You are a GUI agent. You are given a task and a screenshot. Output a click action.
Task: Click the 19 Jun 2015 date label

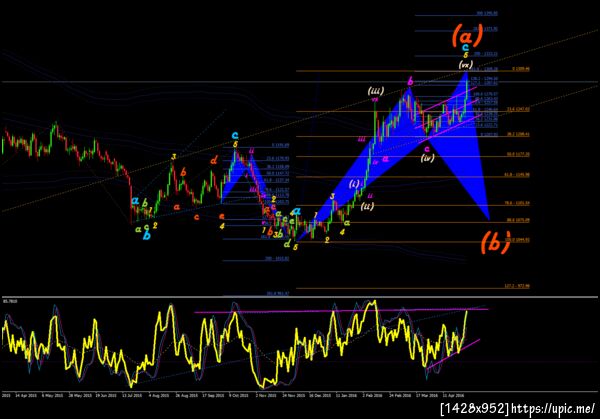(106, 395)
